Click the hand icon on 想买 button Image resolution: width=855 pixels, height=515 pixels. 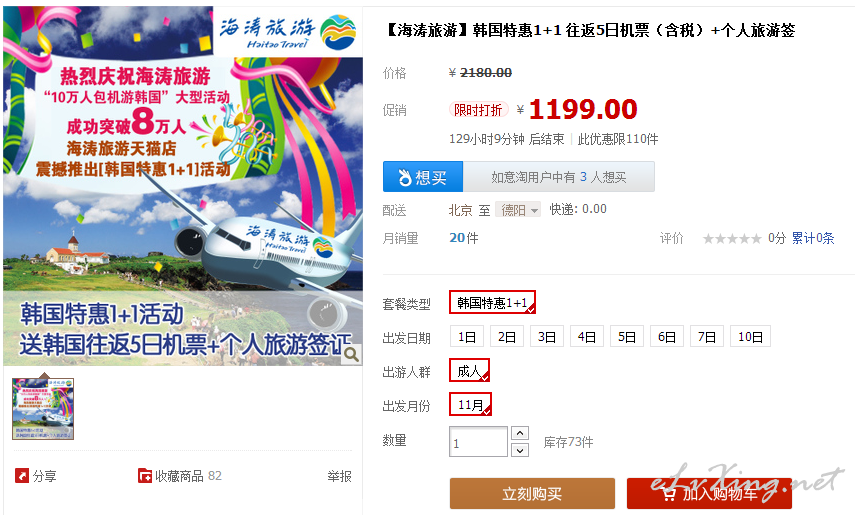pos(404,177)
